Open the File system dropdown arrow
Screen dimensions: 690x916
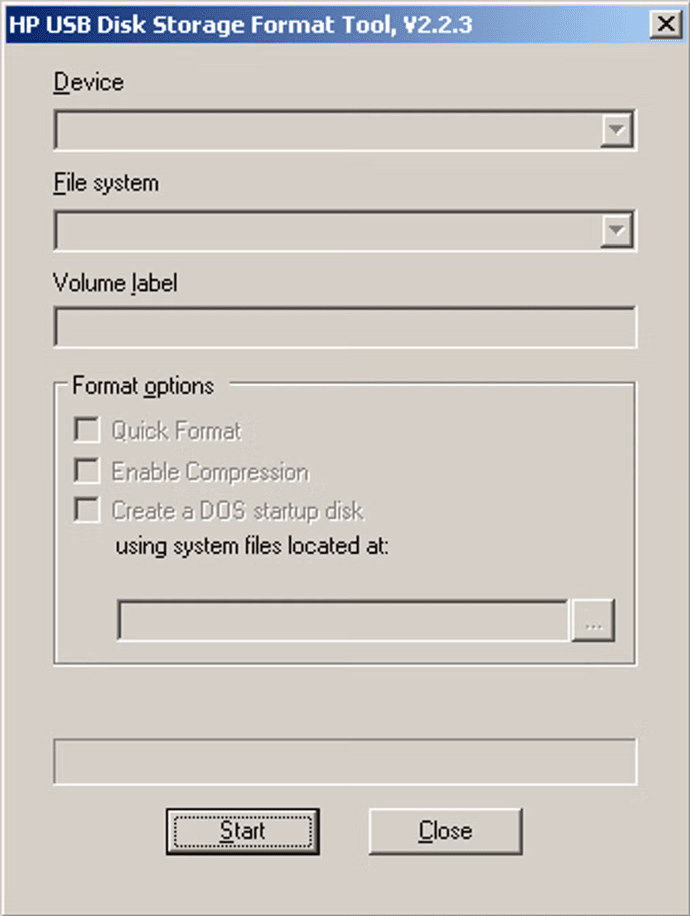click(617, 231)
